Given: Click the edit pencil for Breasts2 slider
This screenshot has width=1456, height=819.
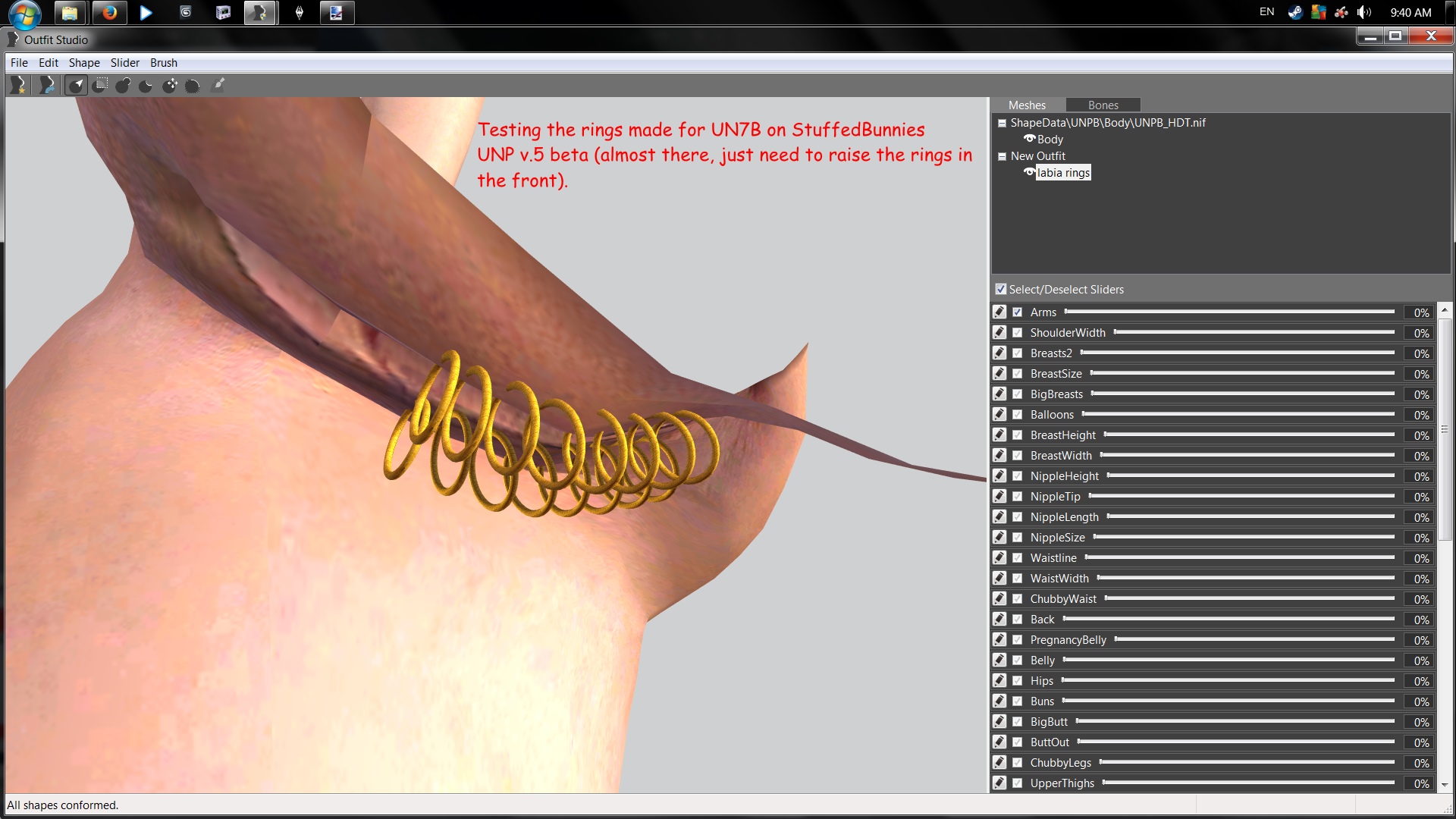Looking at the screenshot, I should (x=999, y=353).
